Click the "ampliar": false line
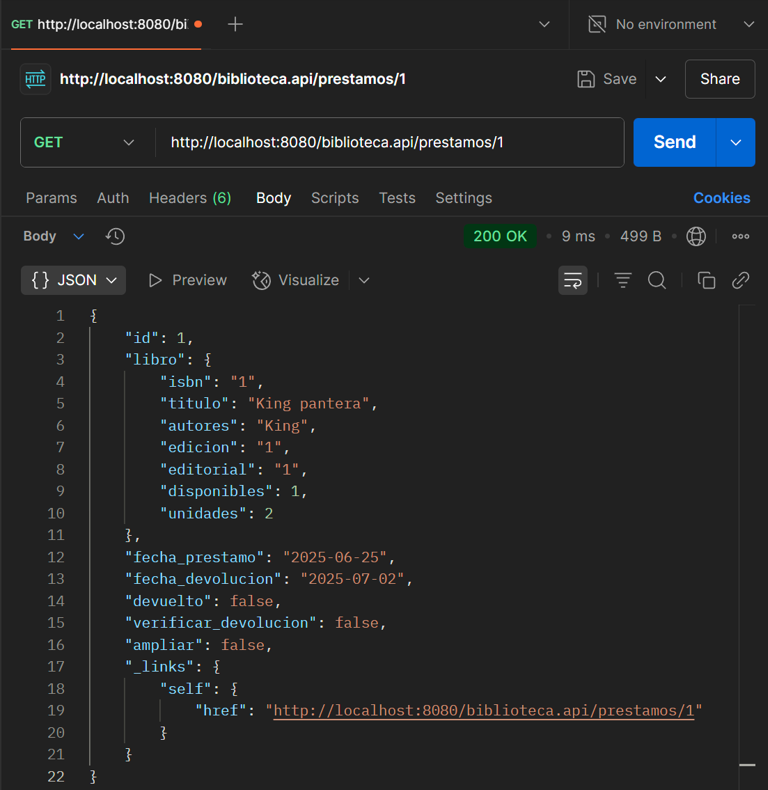Viewport: 768px width, 790px height. 199,645
